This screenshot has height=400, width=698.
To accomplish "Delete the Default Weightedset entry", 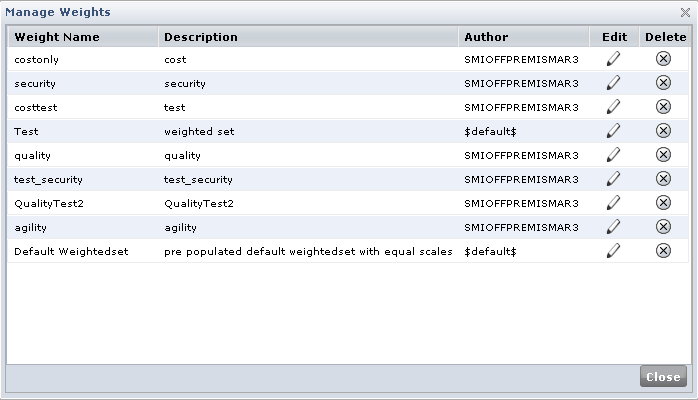I will coord(663,251).
